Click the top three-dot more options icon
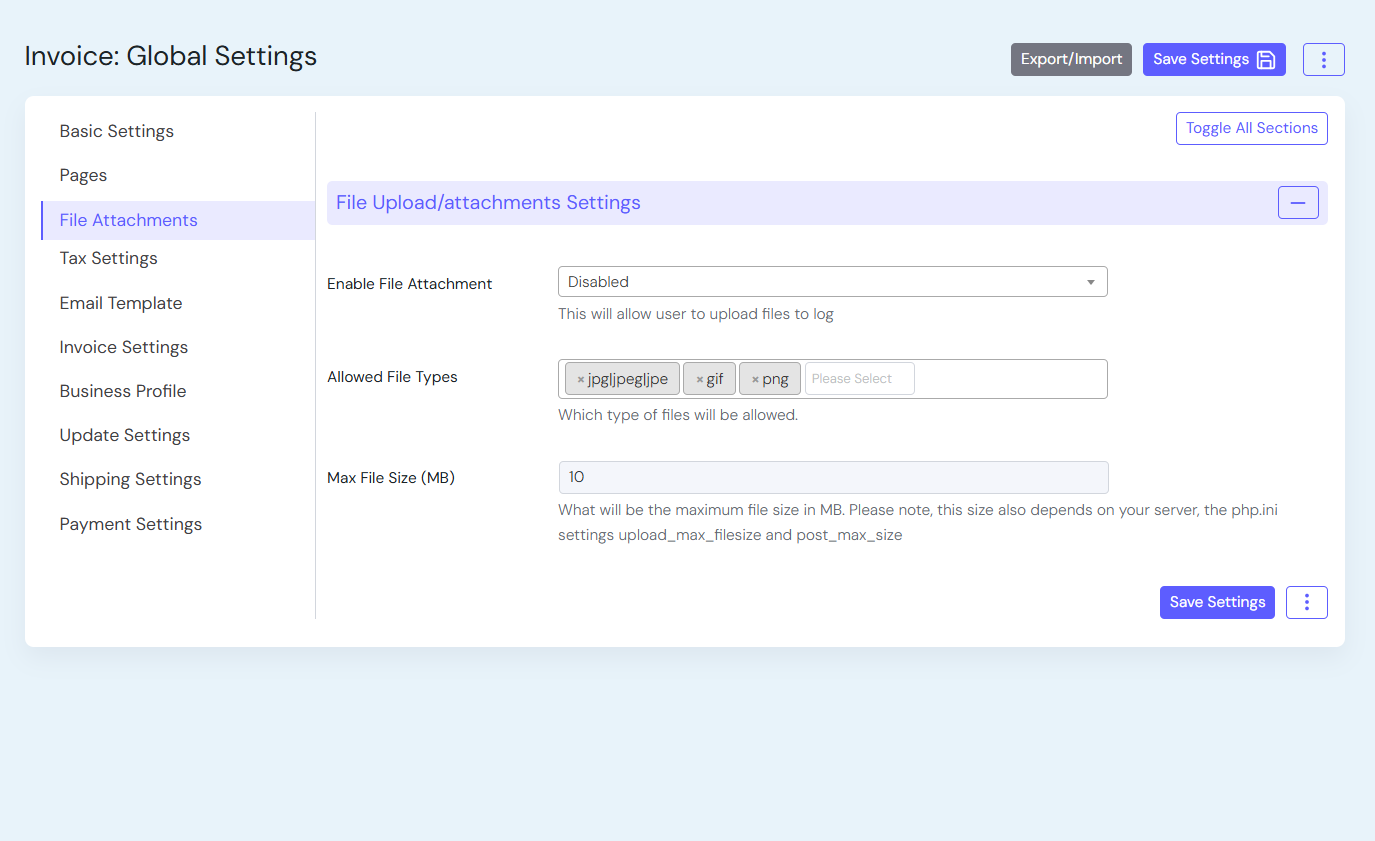Viewport: 1375px width, 841px height. point(1323,59)
